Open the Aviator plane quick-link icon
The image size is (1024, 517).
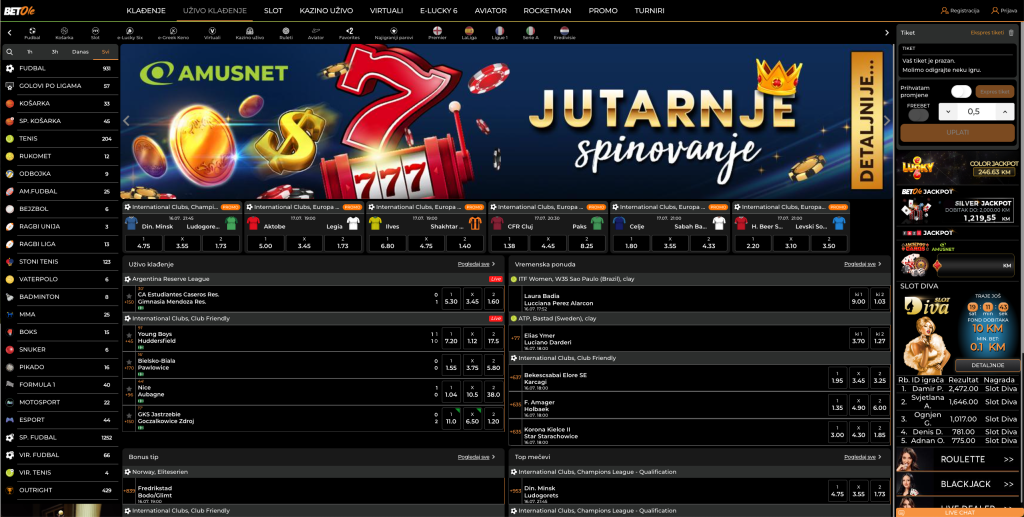[316, 30]
